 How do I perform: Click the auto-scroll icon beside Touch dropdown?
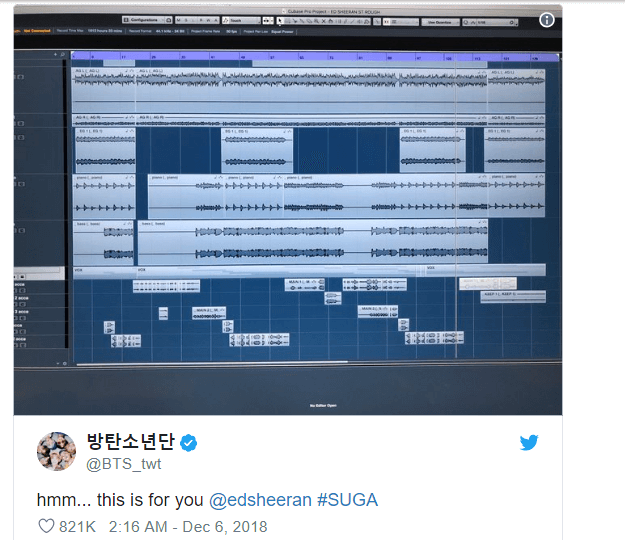coord(267,20)
